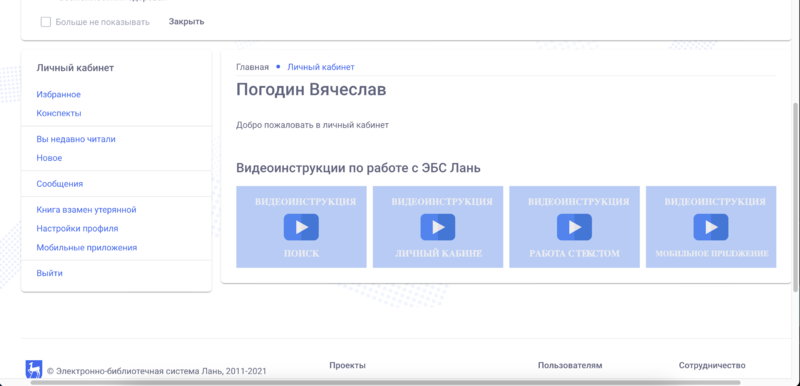The image size is (800, 386).
Task: Click Личный кабинет breadcrumb link
Action: click(321, 67)
